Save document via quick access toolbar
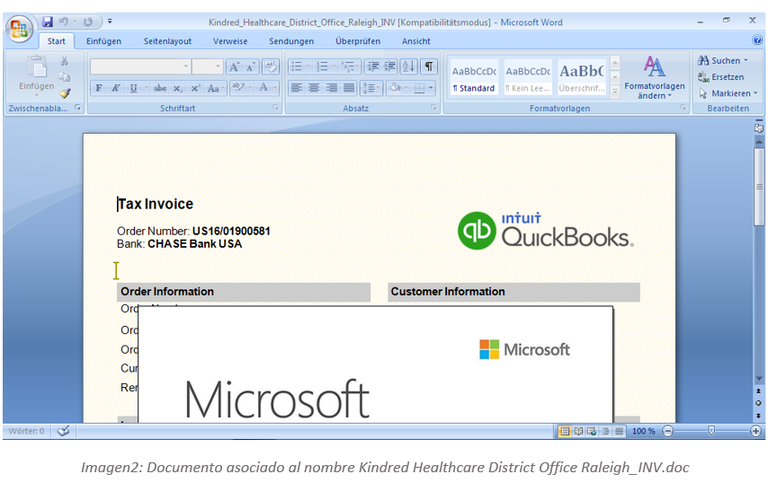The image size is (768, 483). point(48,22)
